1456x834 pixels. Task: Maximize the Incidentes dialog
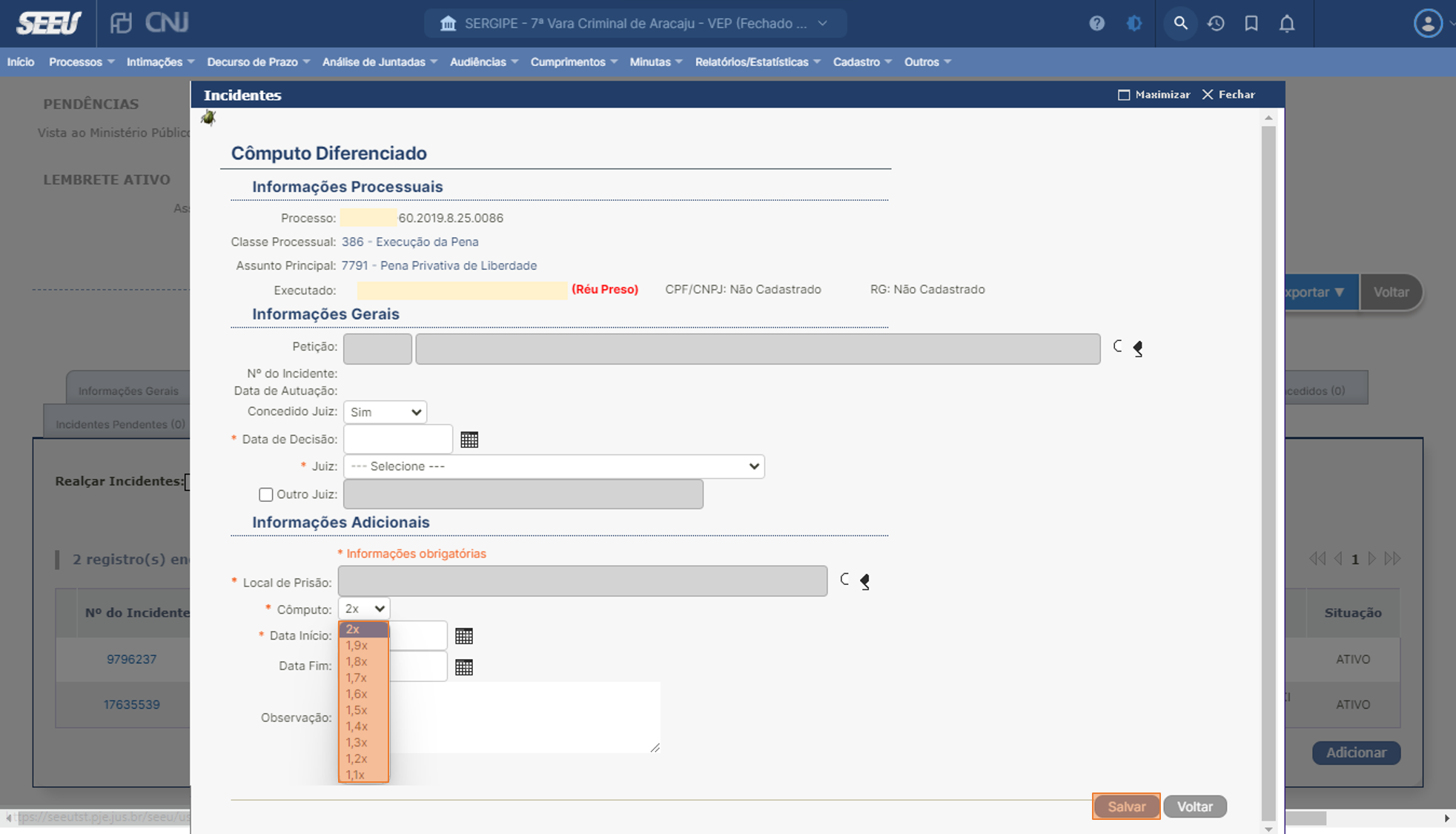coord(1154,94)
